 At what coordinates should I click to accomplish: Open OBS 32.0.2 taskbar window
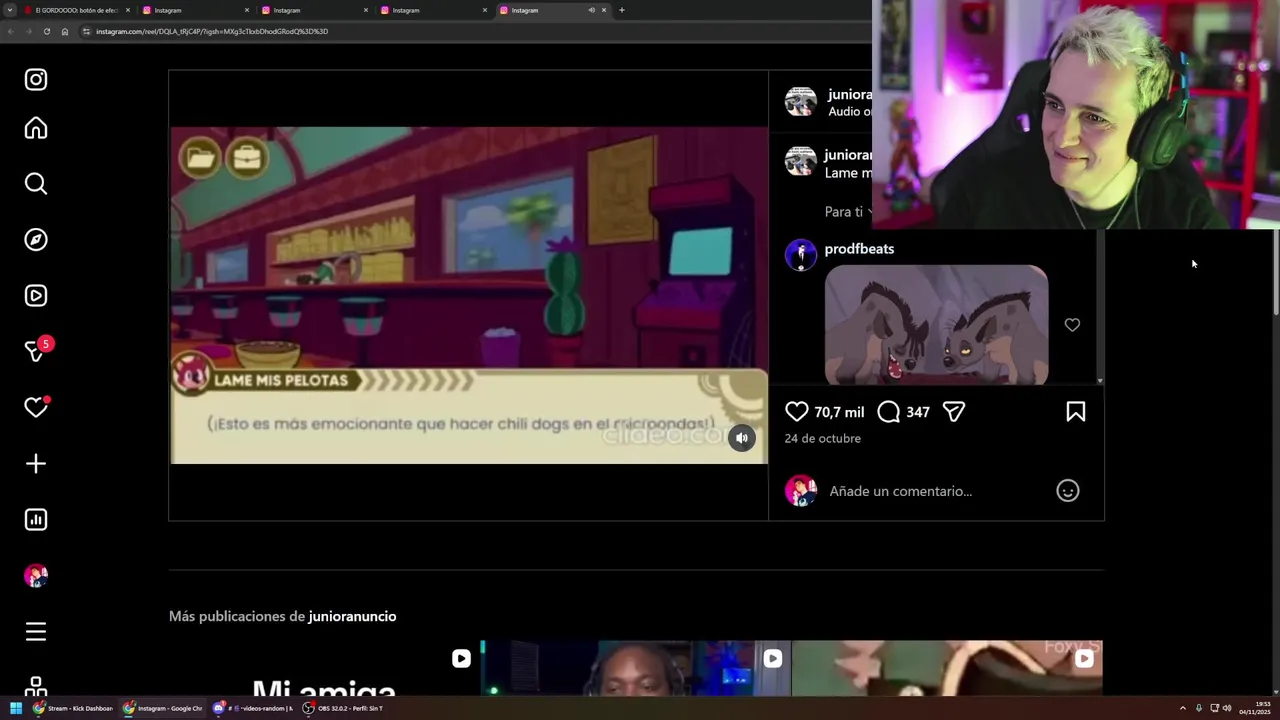pyautogui.click(x=343, y=708)
